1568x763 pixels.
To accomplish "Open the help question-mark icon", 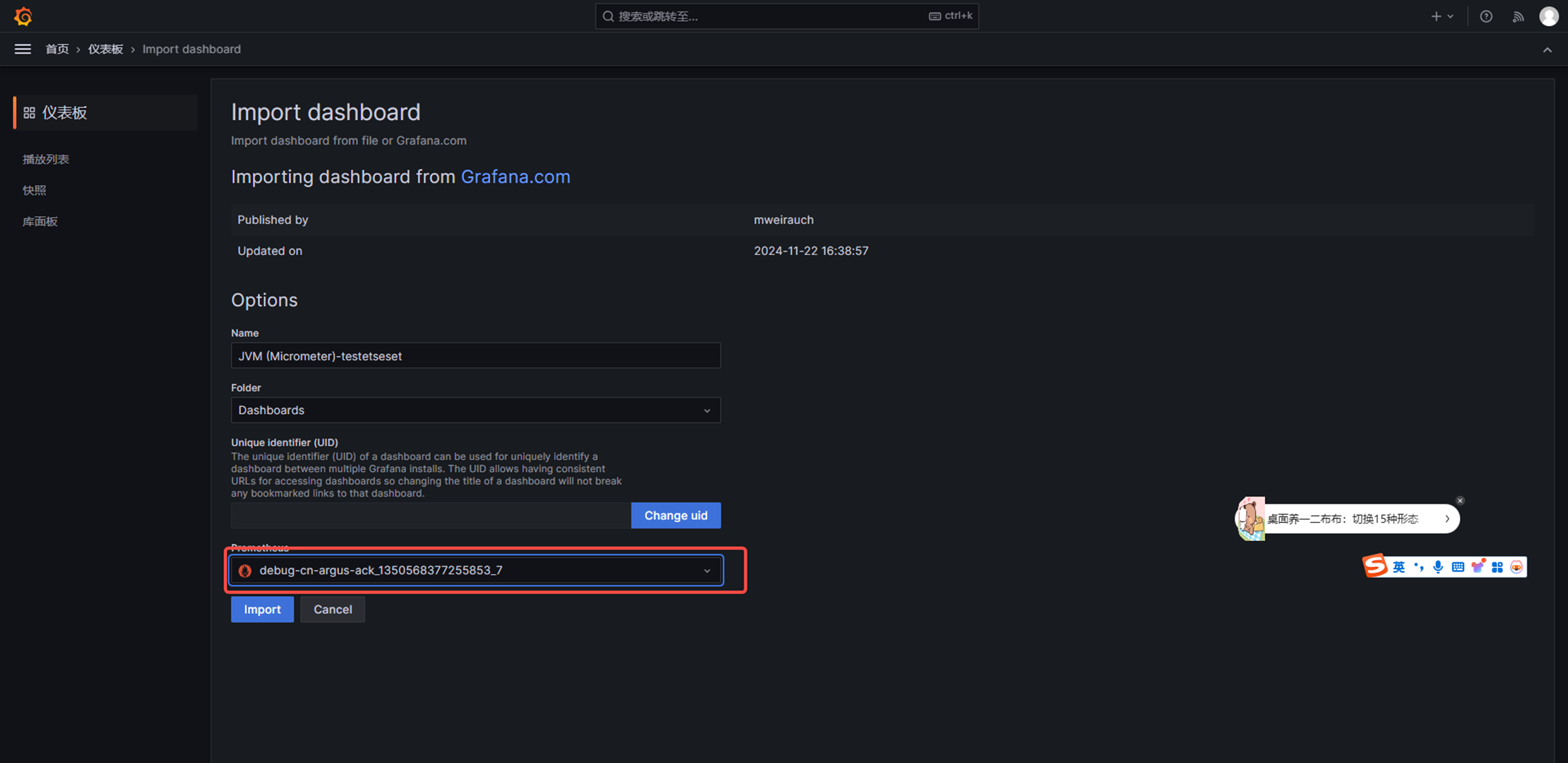I will click(x=1486, y=16).
